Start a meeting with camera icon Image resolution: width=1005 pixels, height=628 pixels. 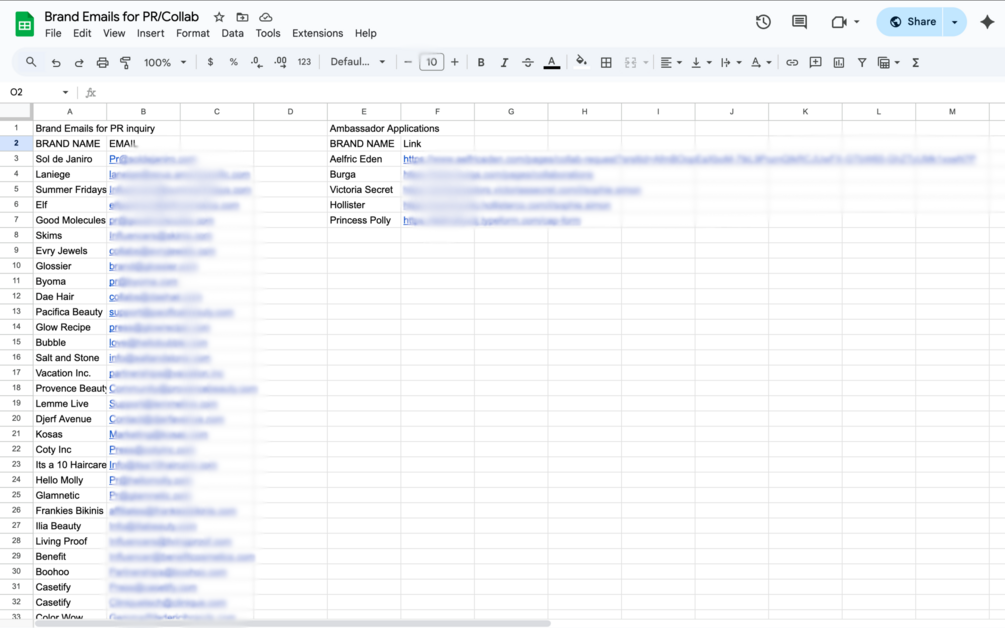pos(838,22)
